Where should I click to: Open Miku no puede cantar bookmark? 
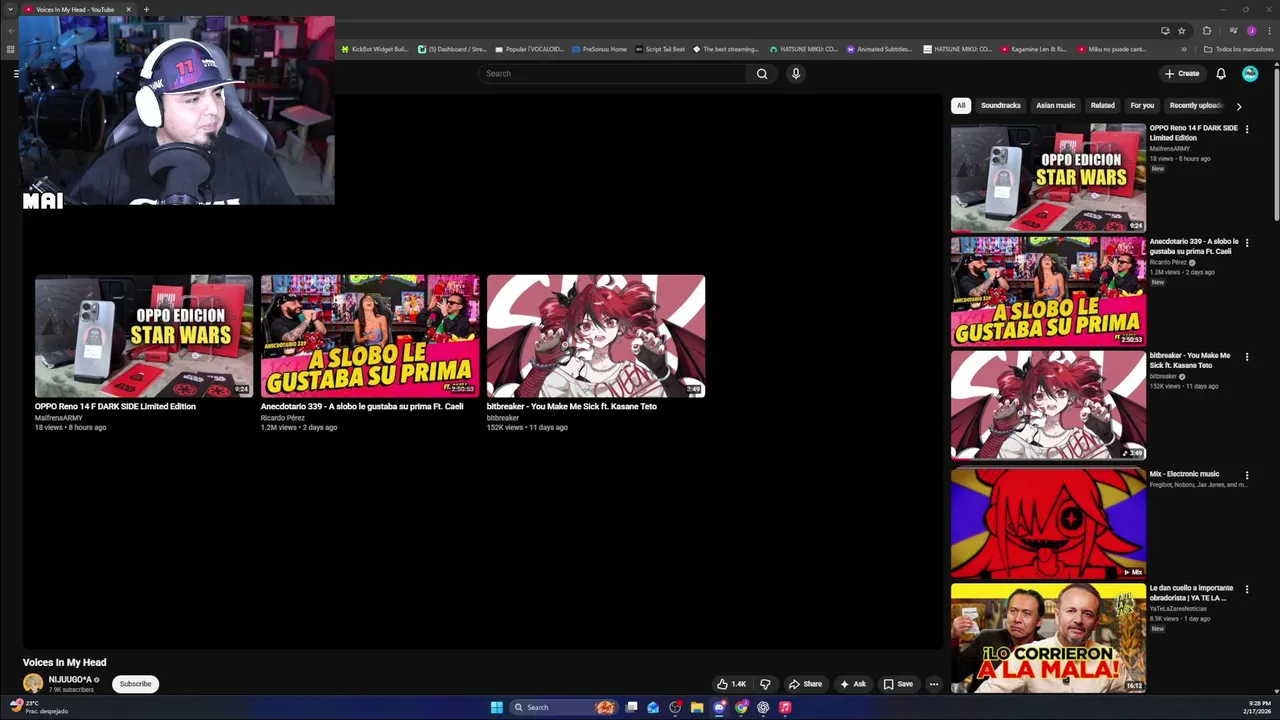coord(1111,49)
